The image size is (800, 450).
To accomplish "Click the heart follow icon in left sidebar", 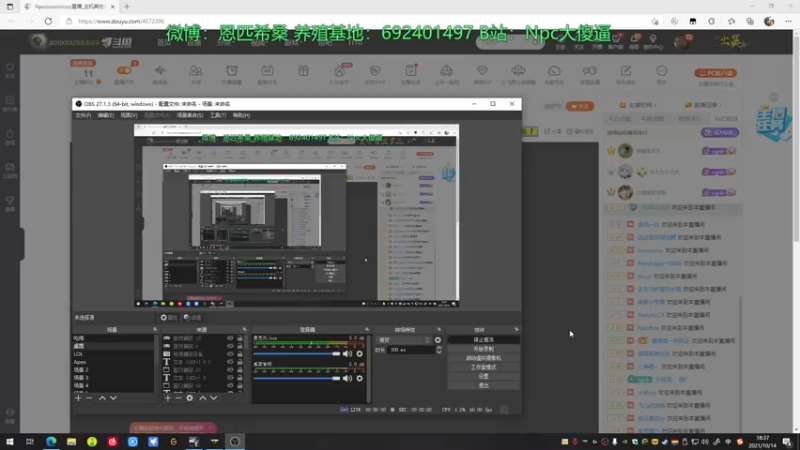I will (10, 67).
